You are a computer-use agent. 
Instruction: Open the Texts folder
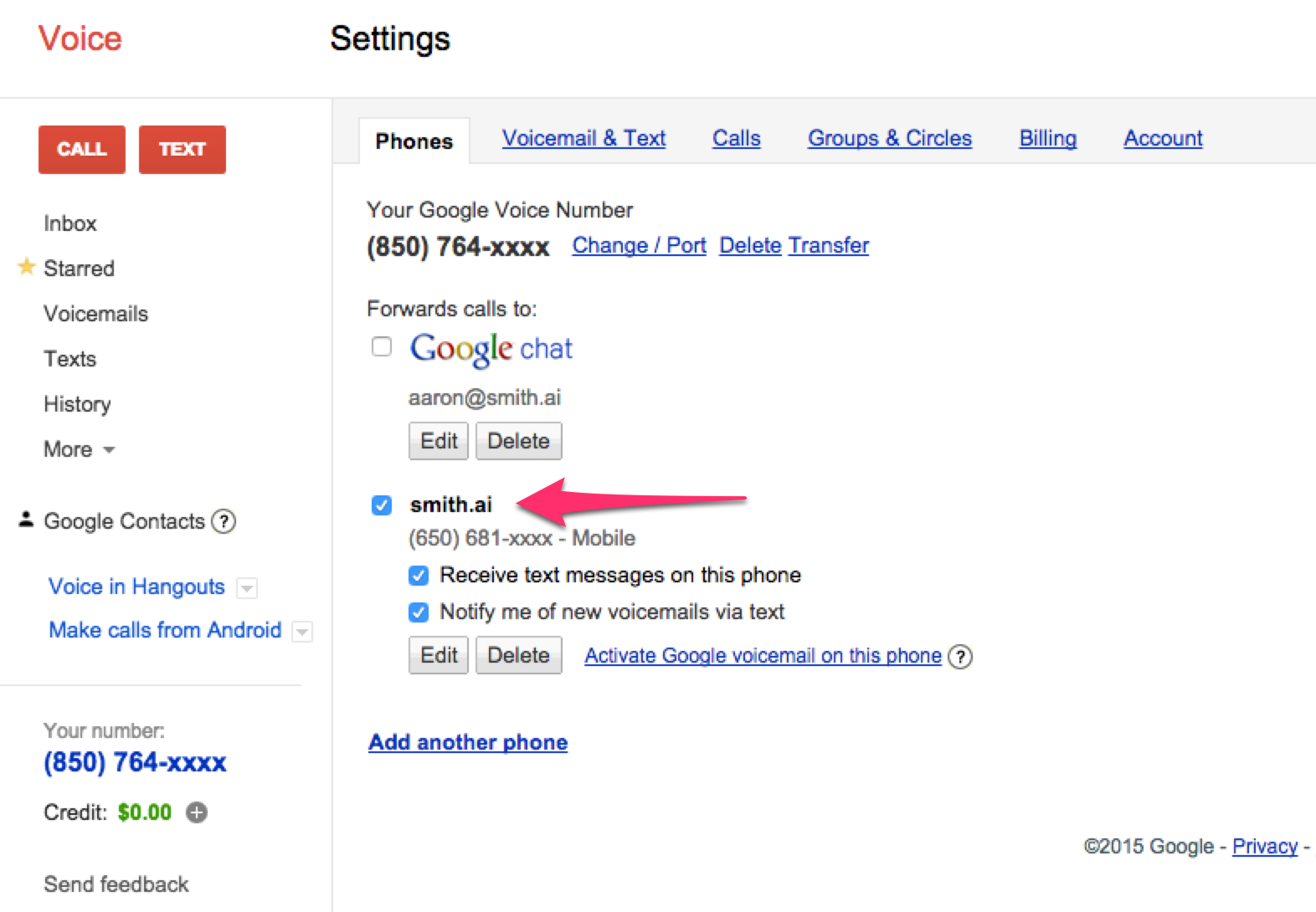[70, 359]
